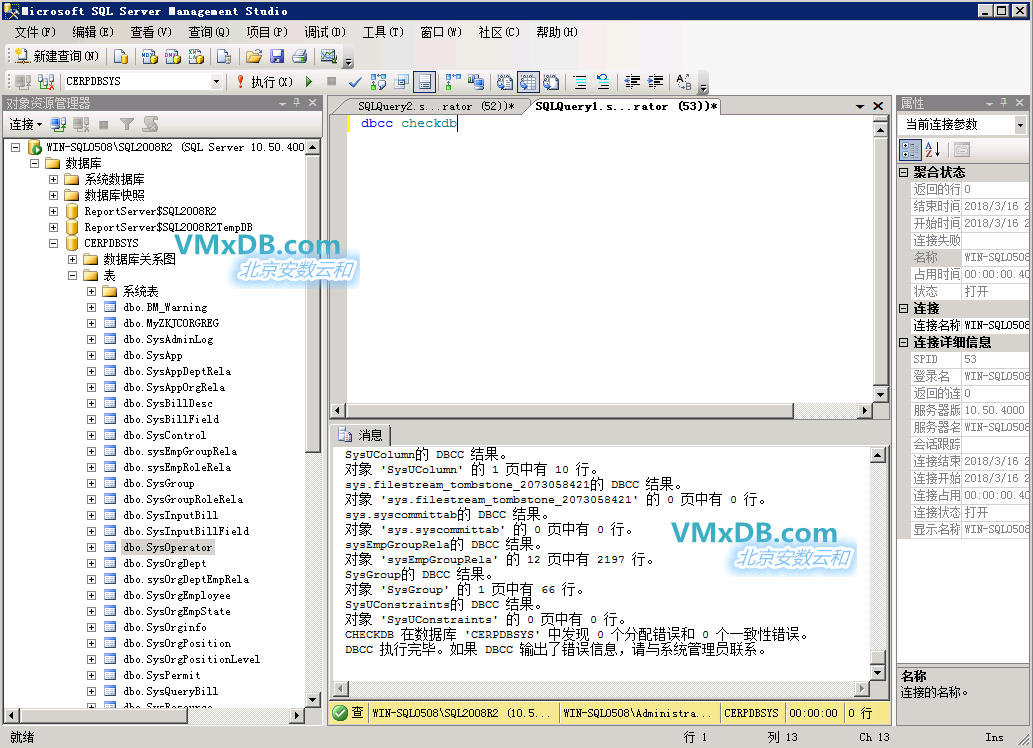Click the active files dropdown arrow
Screen dimensions: 1033x748
point(860,106)
